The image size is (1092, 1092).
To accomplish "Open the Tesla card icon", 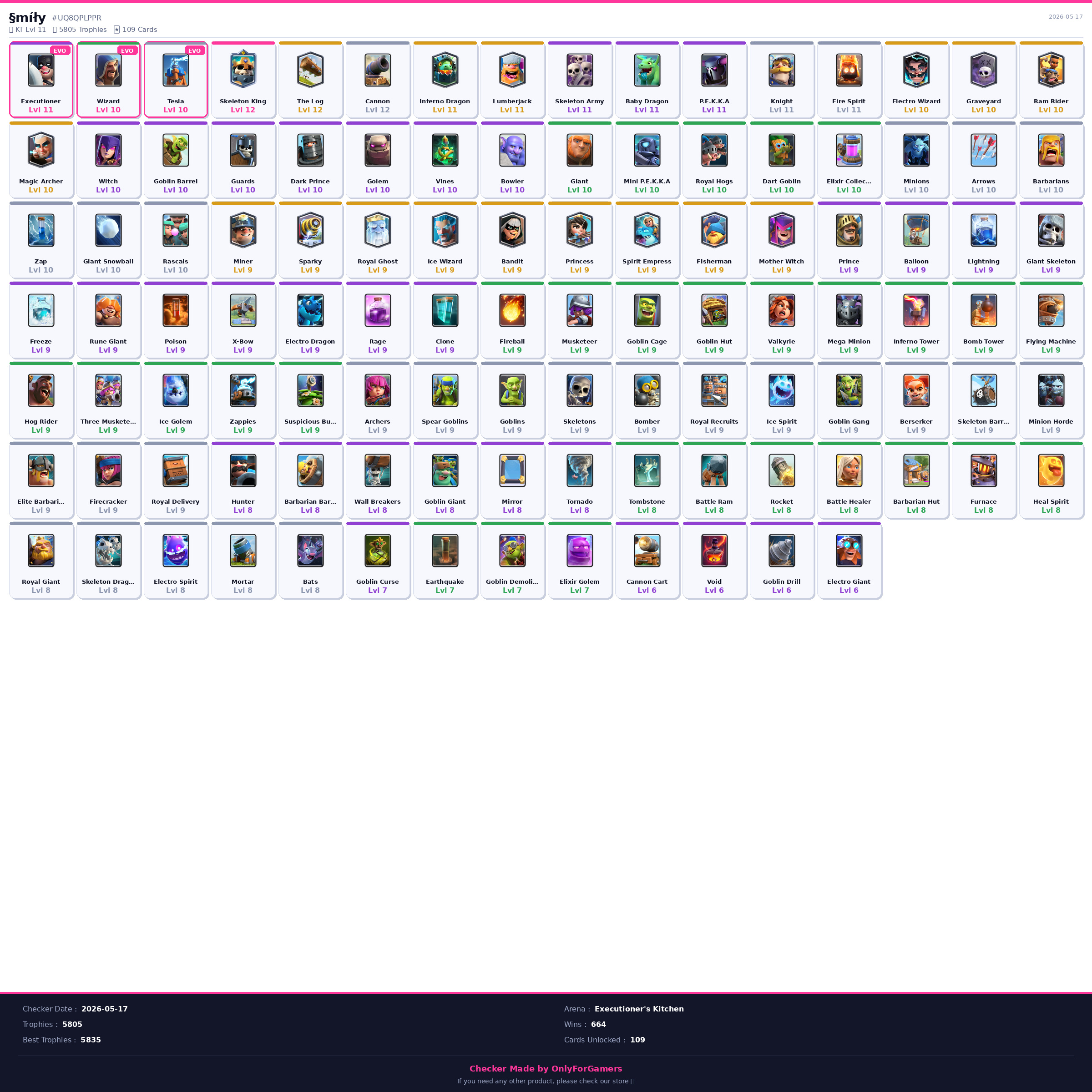I will click(176, 70).
